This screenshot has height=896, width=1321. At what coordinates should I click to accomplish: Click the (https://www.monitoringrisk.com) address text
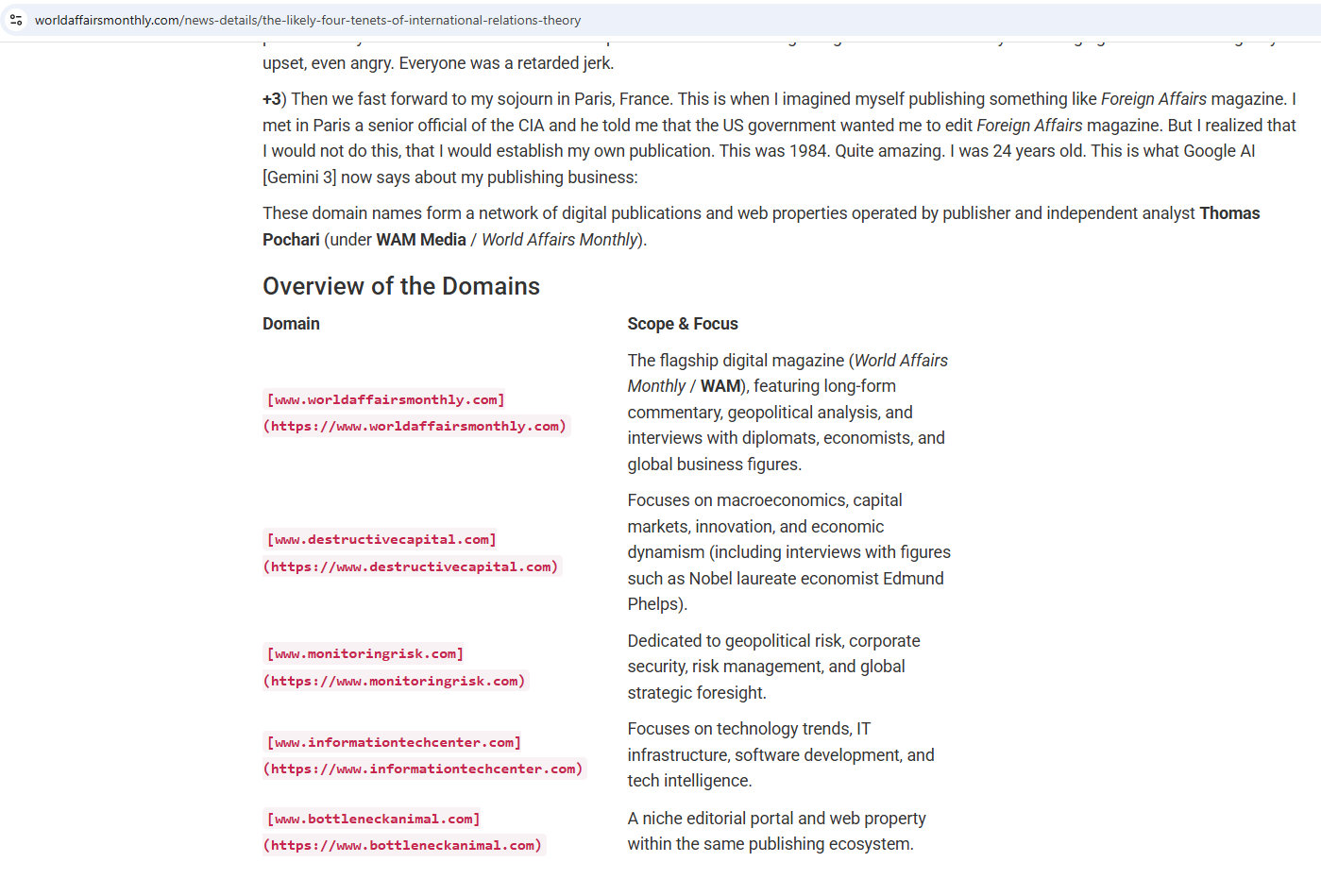click(396, 681)
